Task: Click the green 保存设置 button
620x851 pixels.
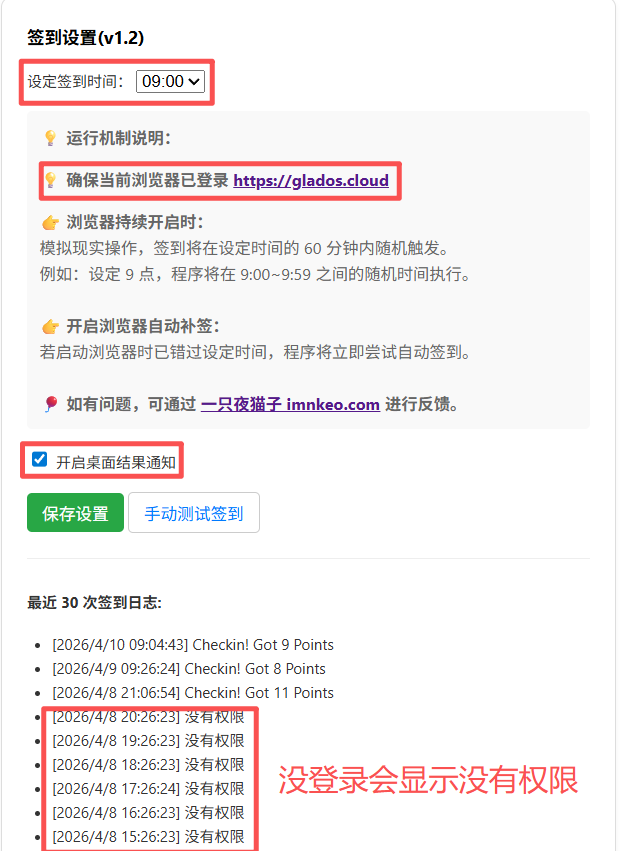Action: coord(75,512)
